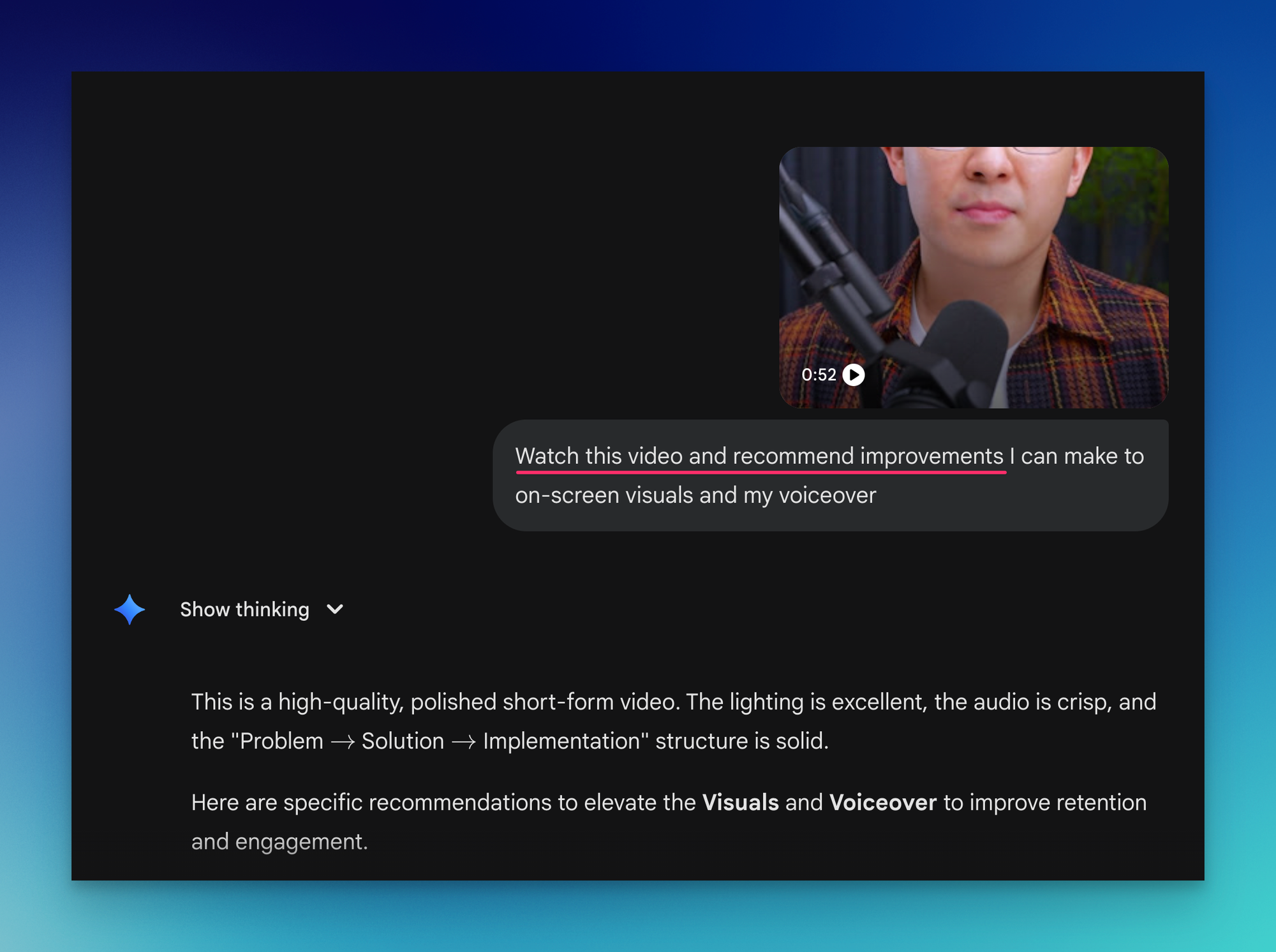Click the 0:52 duration label

(x=818, y=375)
